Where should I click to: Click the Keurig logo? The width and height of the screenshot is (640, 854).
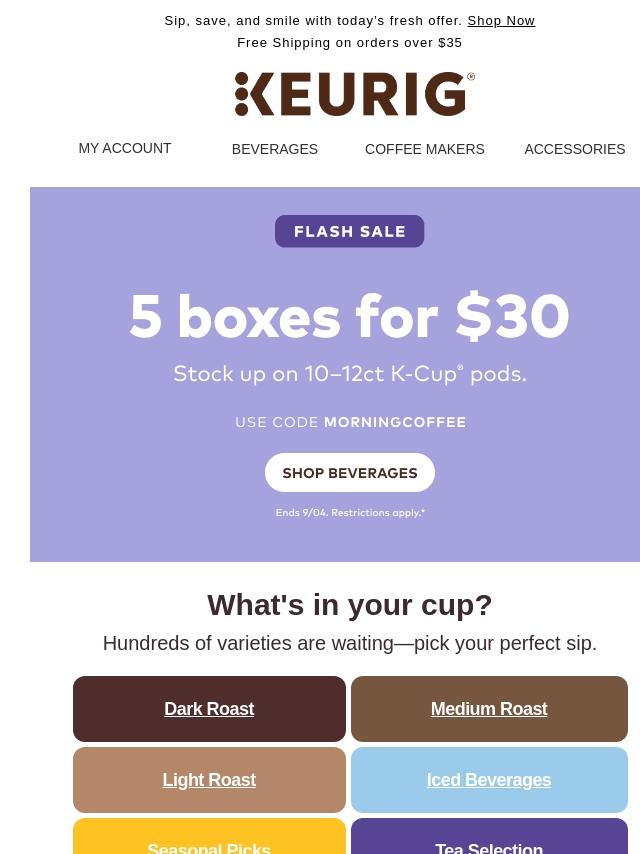354,94
